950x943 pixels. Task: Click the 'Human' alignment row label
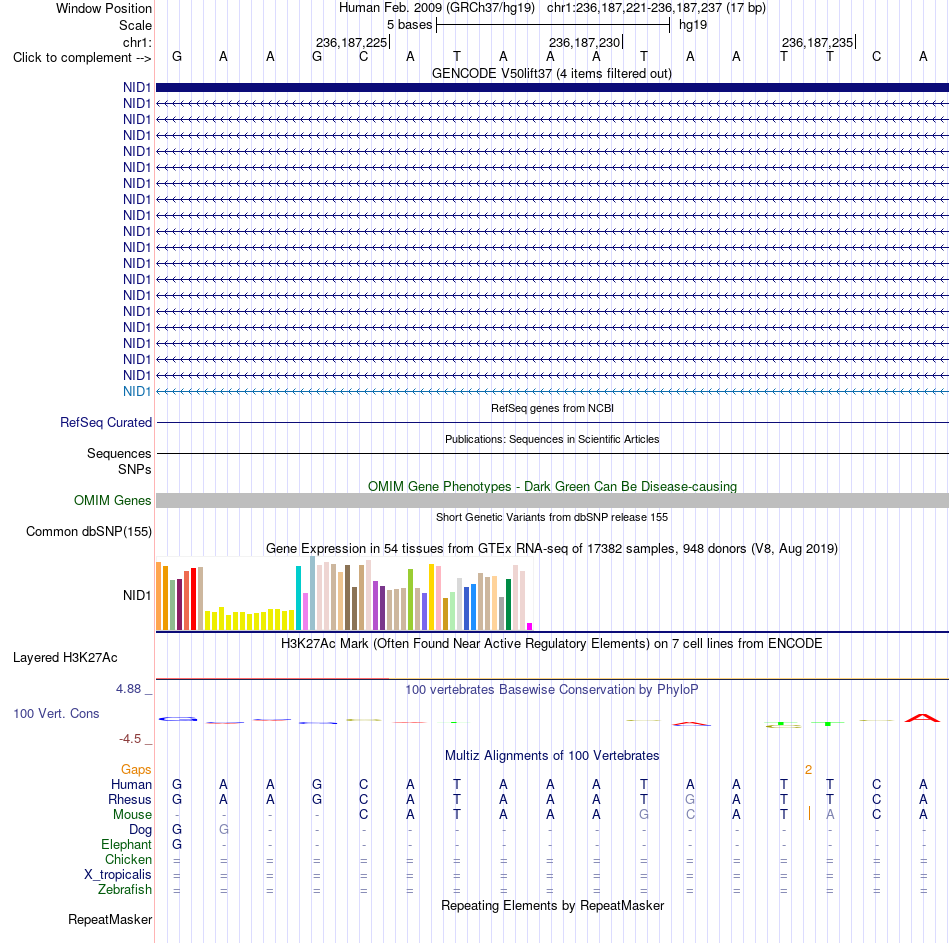pos(131,785)
